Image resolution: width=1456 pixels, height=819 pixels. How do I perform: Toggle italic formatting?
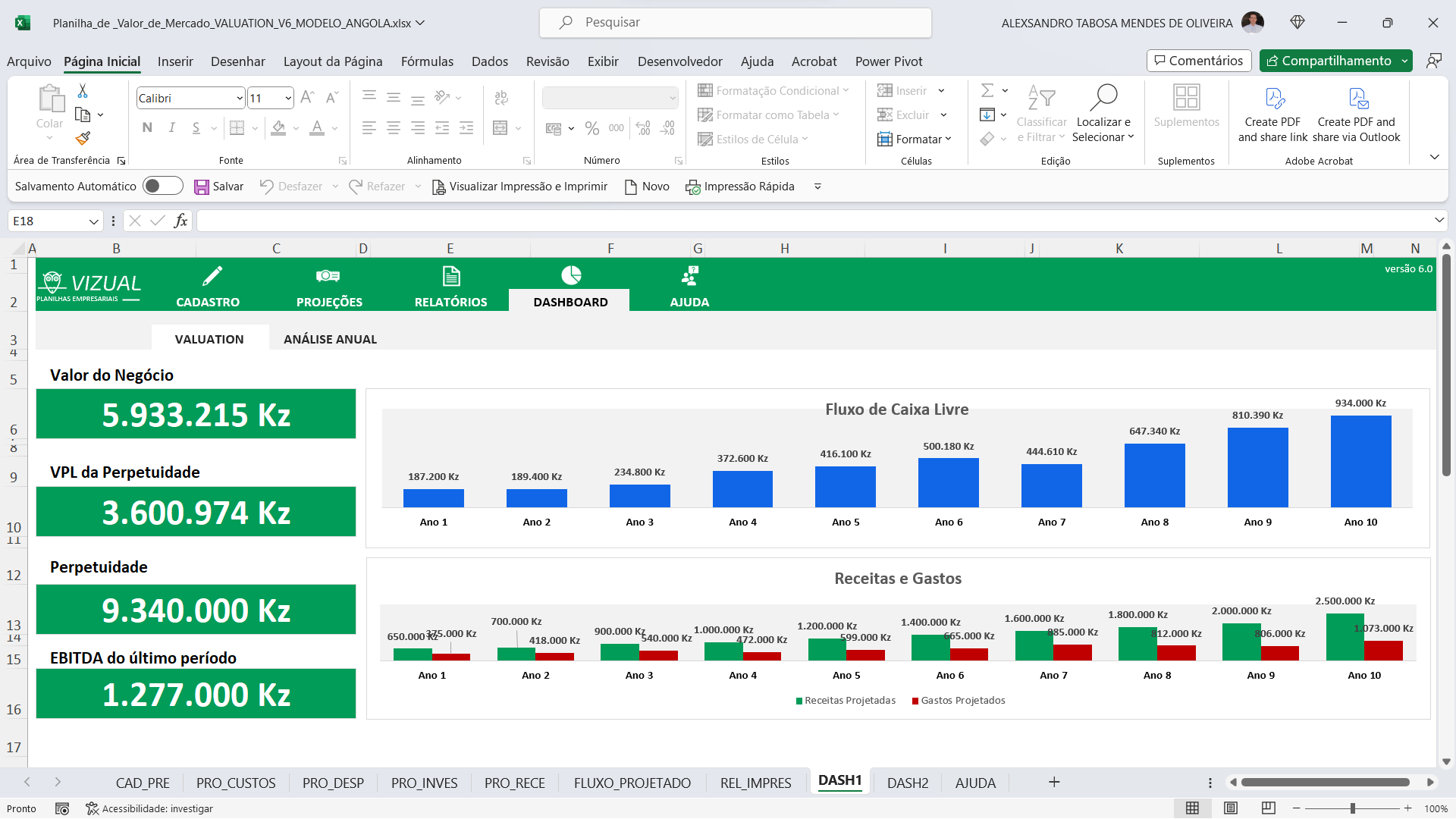pos(171,127)
